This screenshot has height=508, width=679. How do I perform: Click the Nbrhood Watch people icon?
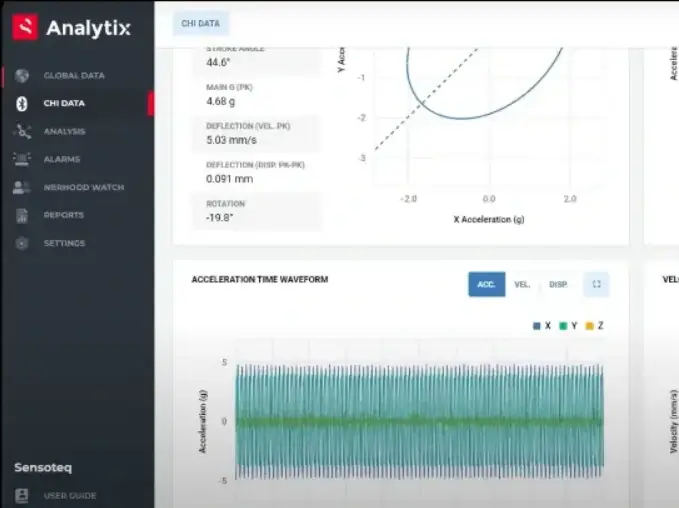tap(22, 187)
